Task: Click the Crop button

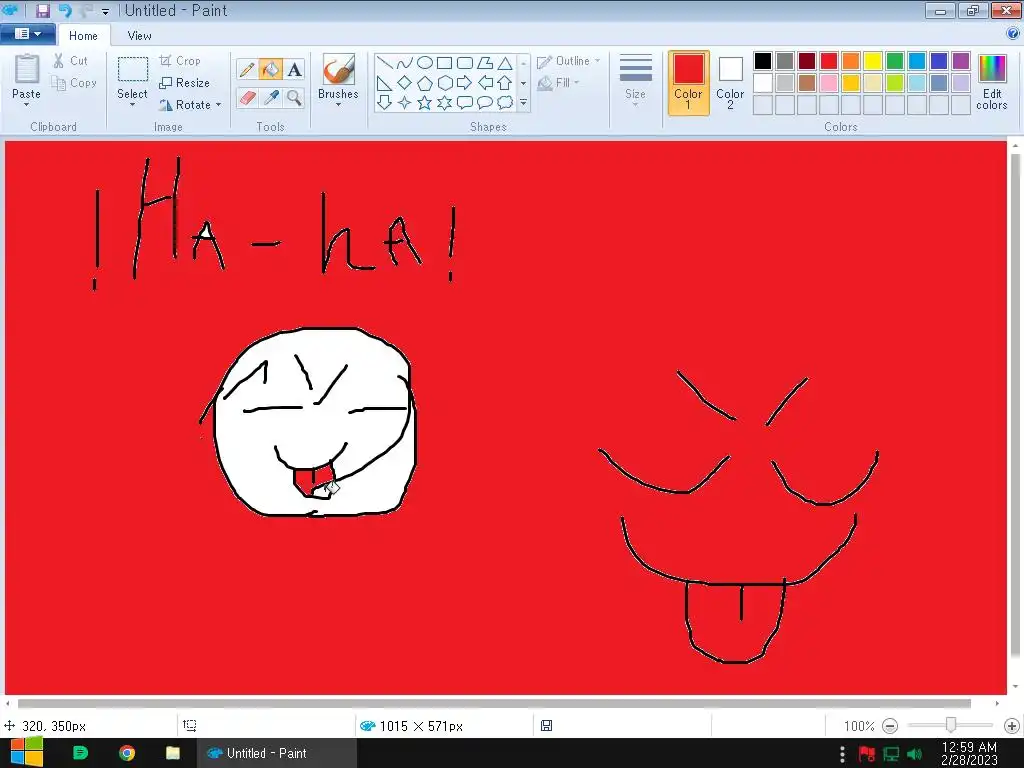Action: tap(180, 61)
